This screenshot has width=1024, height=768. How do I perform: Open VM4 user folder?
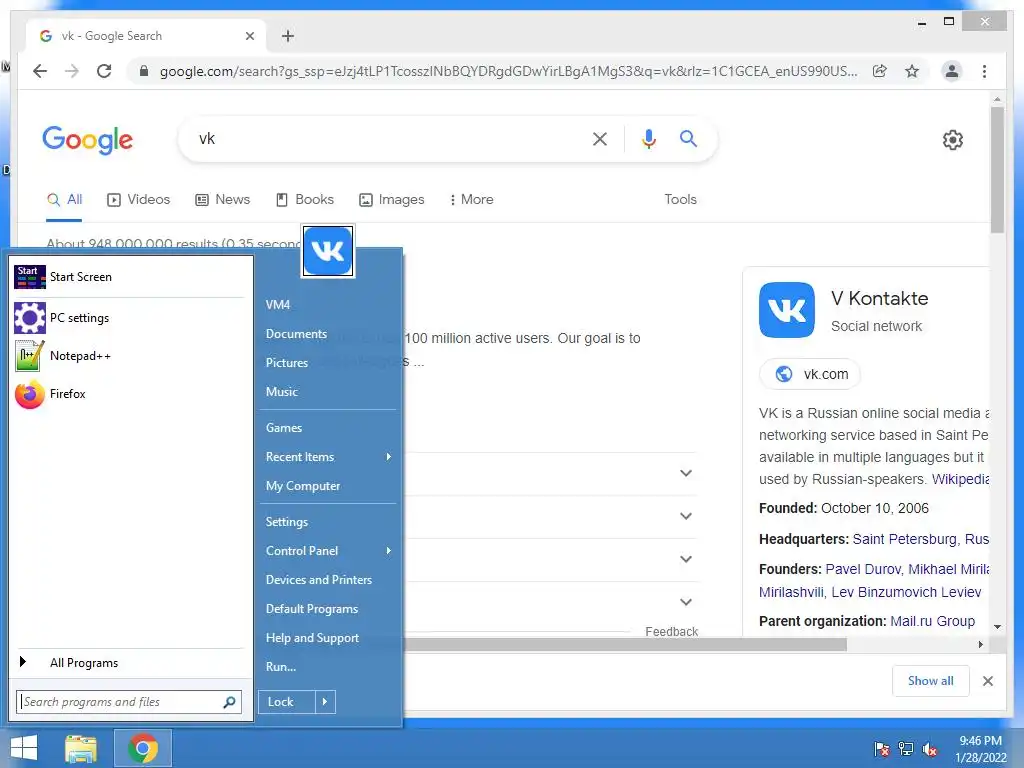coord(328,305)
